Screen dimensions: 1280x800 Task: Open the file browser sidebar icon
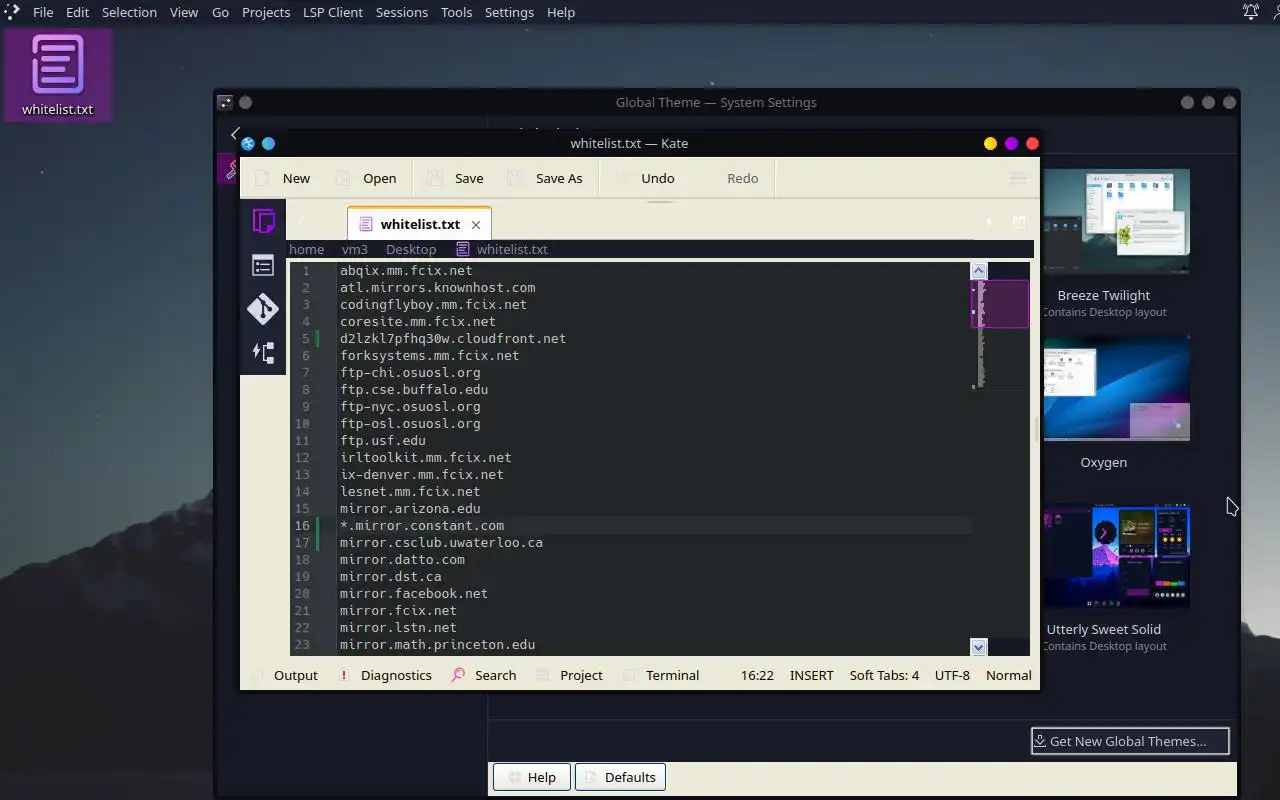[x=263, y=265]
